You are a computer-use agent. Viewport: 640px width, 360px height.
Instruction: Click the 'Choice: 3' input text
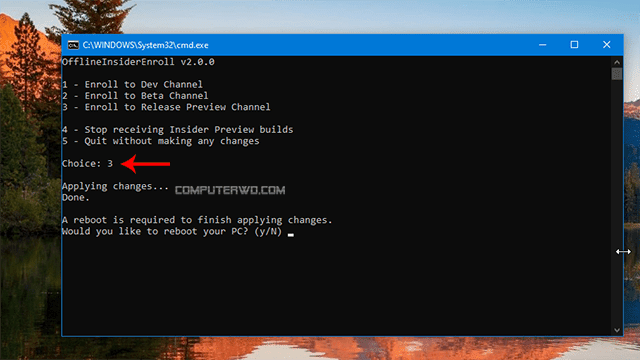click(x=87, y=164)
